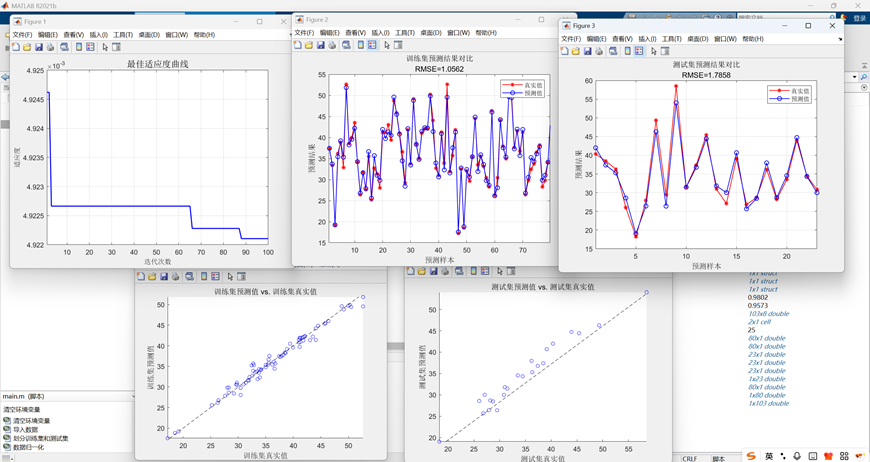Select 2x1 cell workspace value
The height and width of the screenshot is (462, 870).
(760, 322)
